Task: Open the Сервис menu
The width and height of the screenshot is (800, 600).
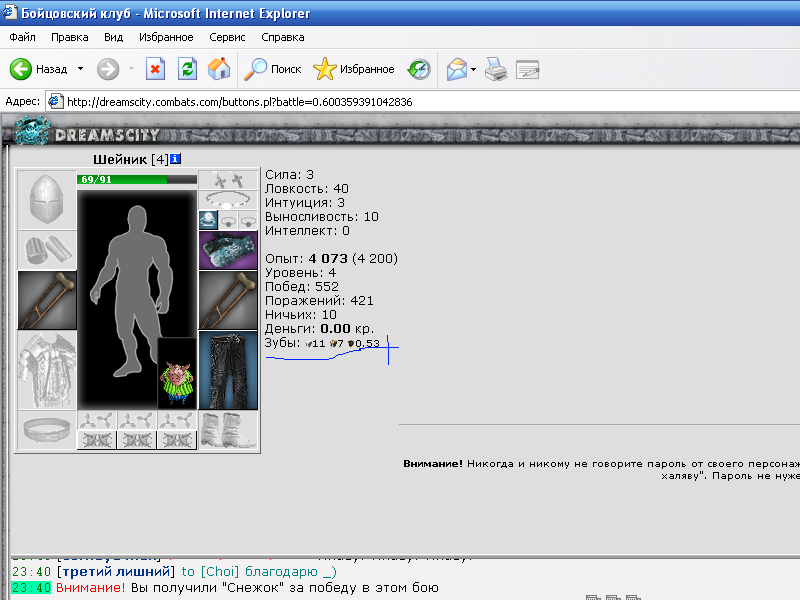Action: tap(227, 37)
